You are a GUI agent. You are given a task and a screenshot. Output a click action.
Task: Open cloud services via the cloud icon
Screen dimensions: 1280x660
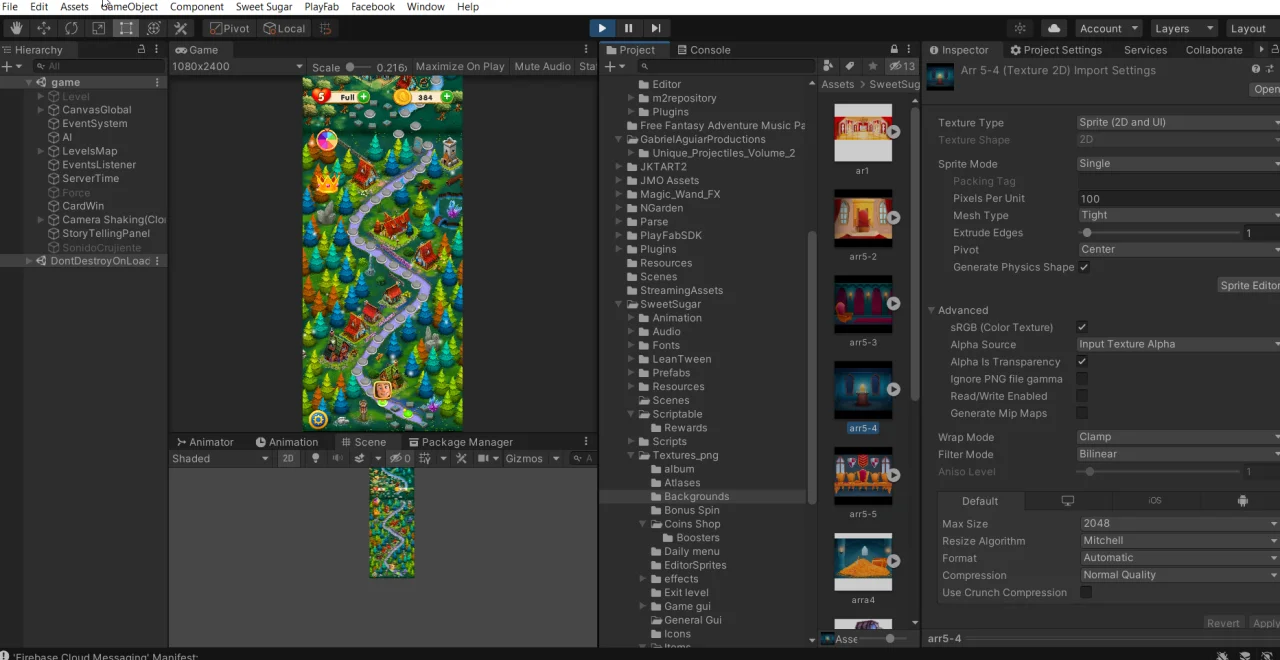1054,29
